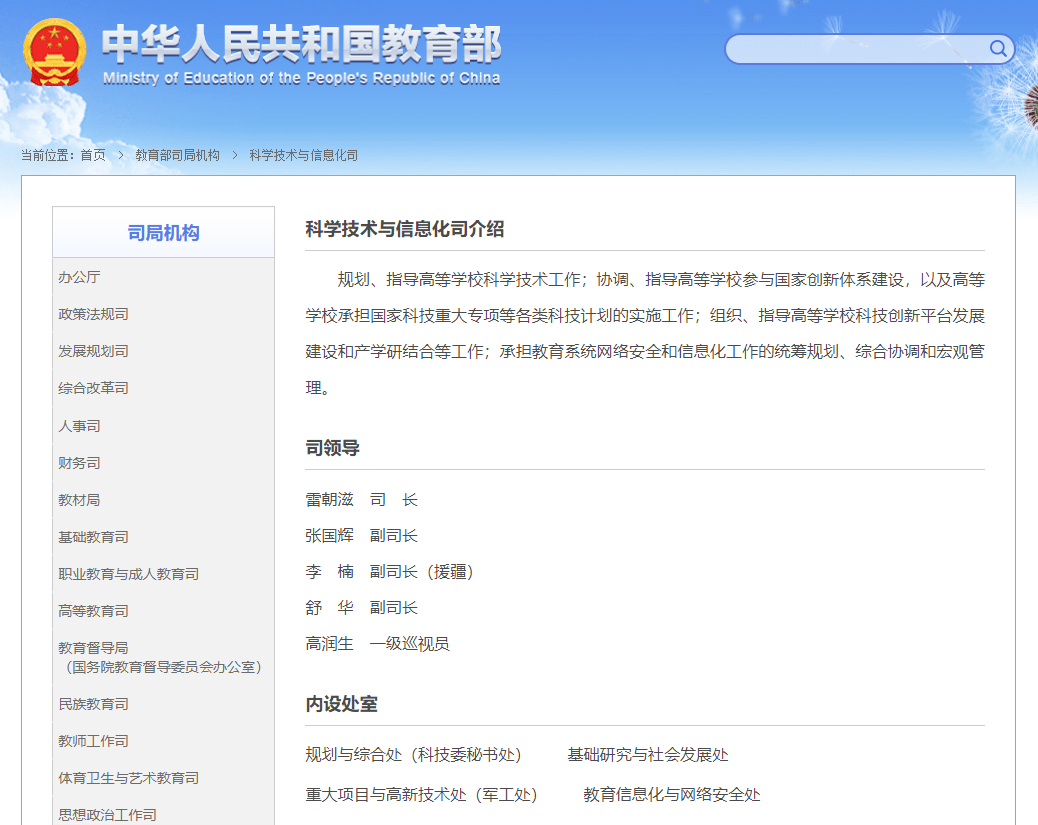The height and width of the screenshot is (825, 1038).
Task: Go to 首页 in breadcrumb
Action: pos(93,155)
